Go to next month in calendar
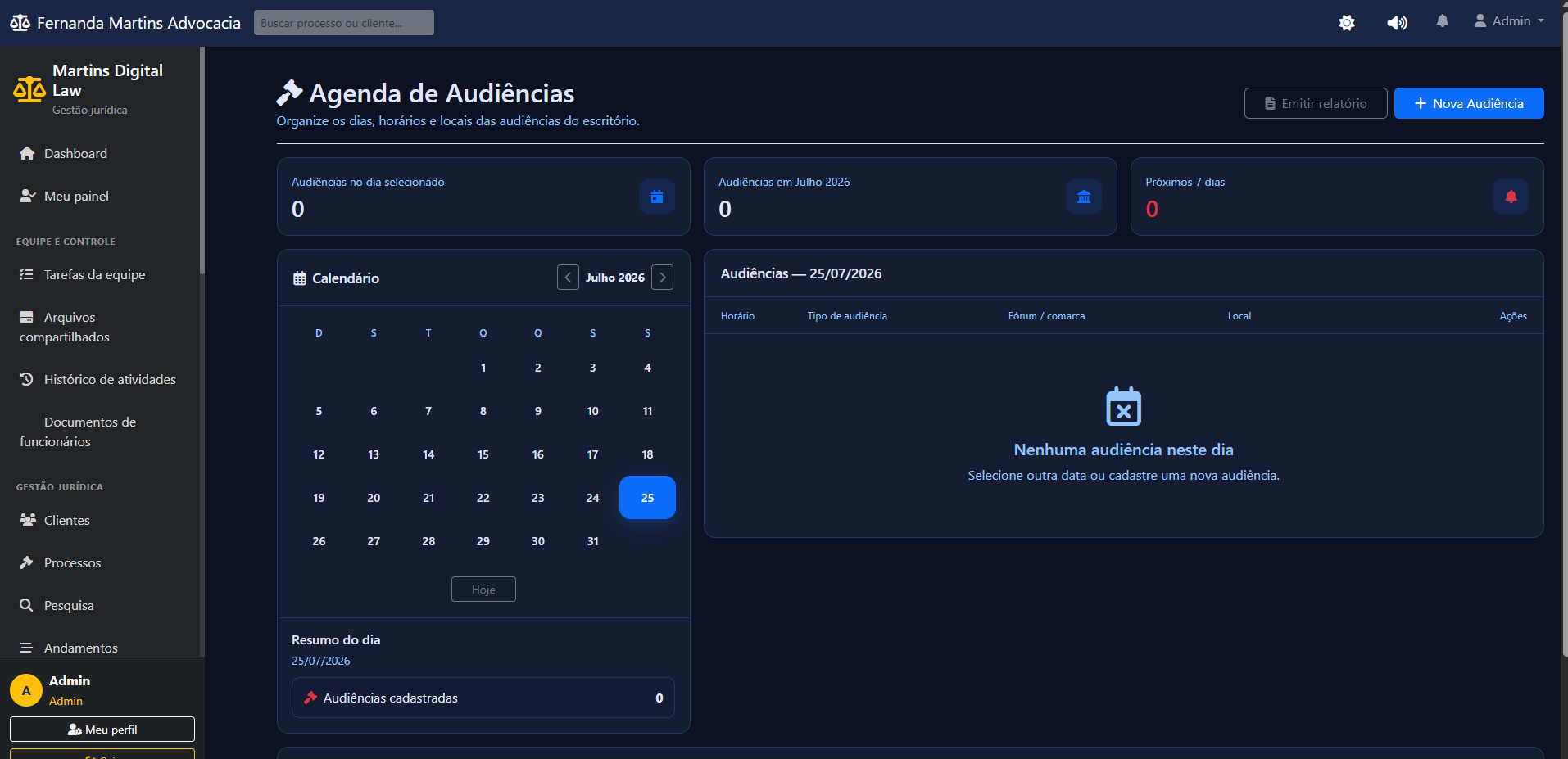Image resolution: width=1568 pixels, height=759 pixels. 663,278
